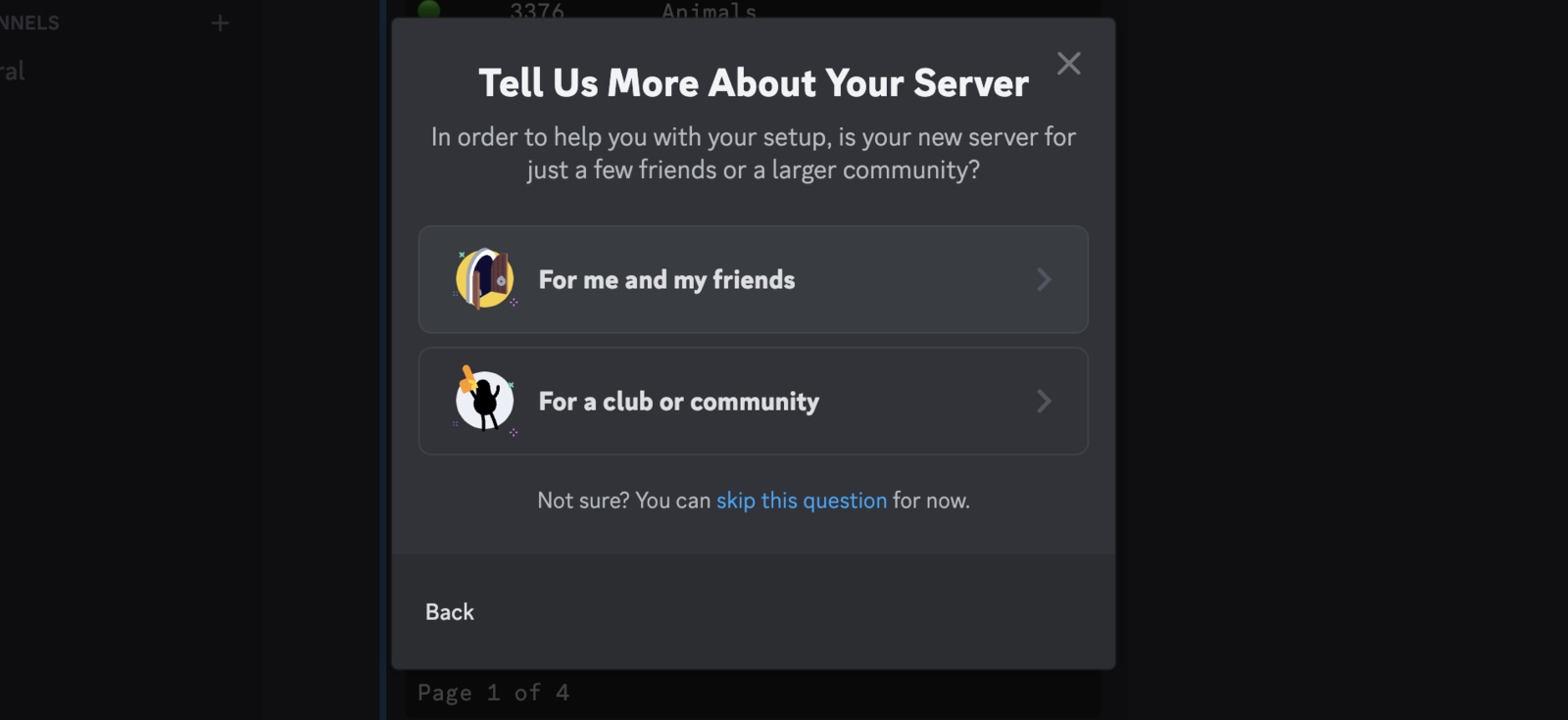Click the 'Page 1 of 4' indicator

point(494,692)
